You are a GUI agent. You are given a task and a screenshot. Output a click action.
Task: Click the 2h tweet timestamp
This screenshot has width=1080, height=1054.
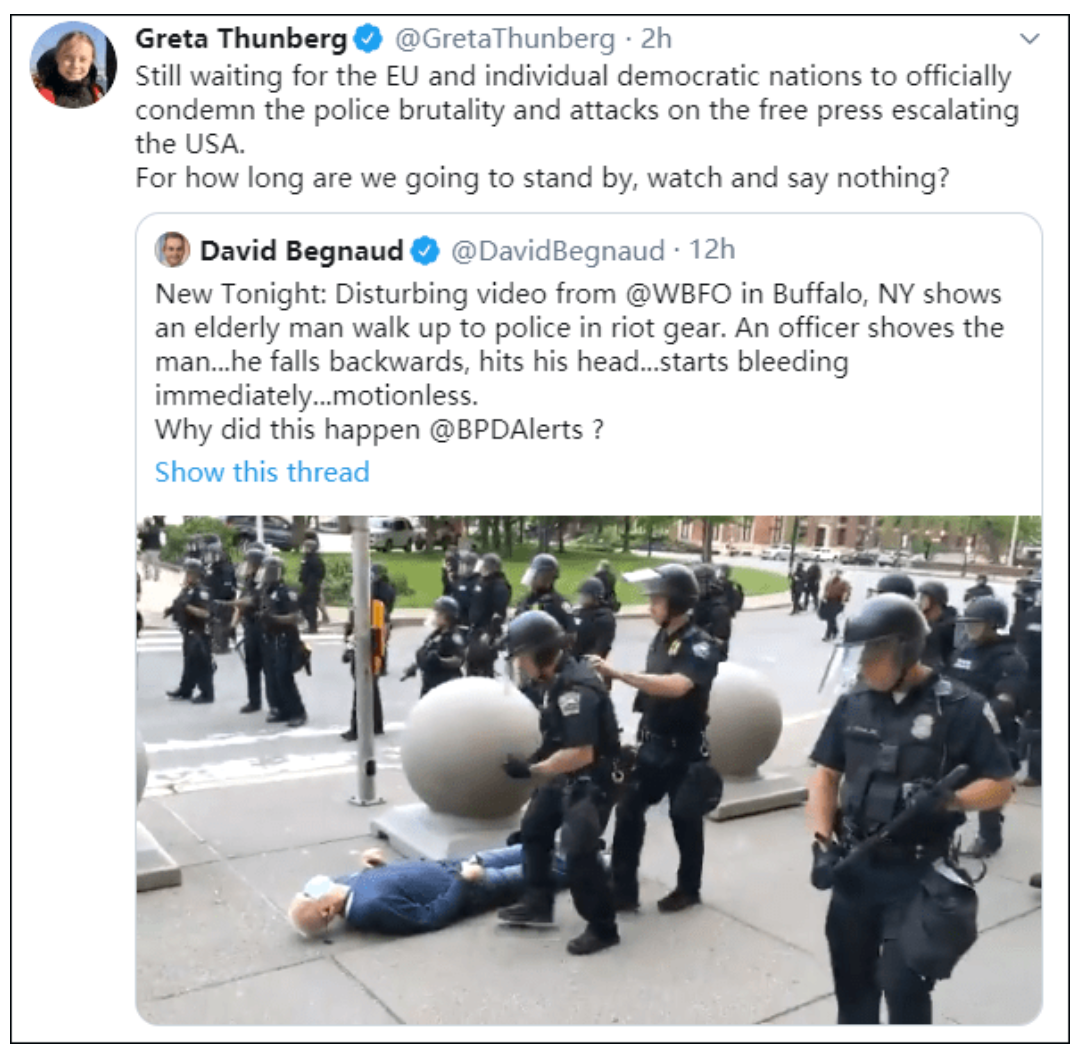pyautogui.click(x=656, y=39)
